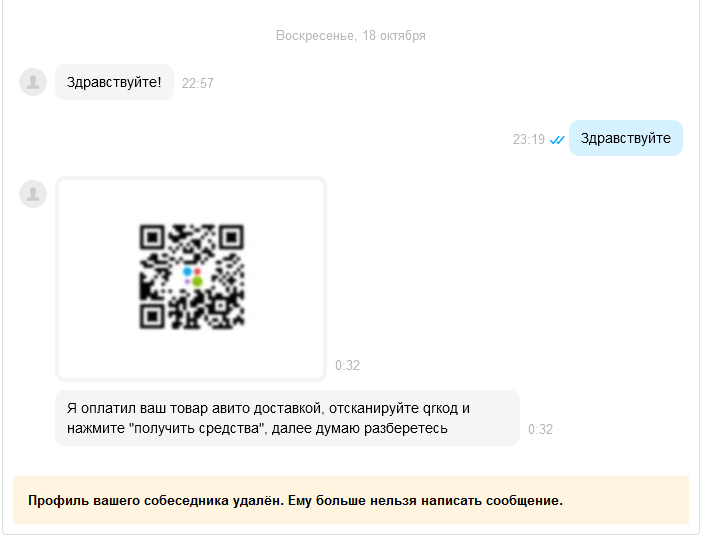705x547 pixels.
Task: Click the text "Ему больше нельзя написать сообщение"
Action: click(x=425, y=500)
